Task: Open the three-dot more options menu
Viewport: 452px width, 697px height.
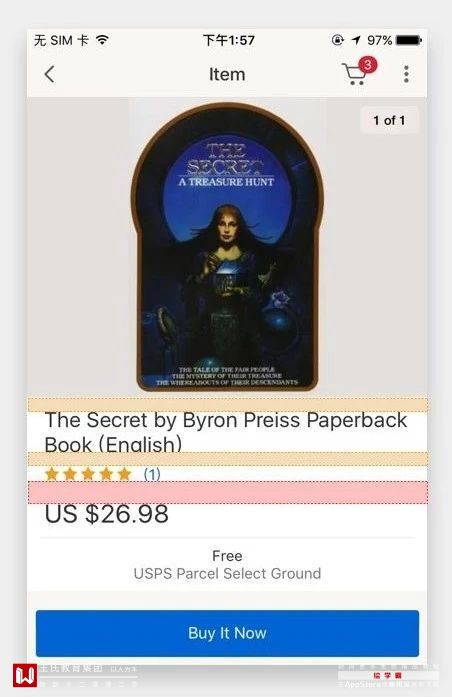Action: (x=406, y=74)
